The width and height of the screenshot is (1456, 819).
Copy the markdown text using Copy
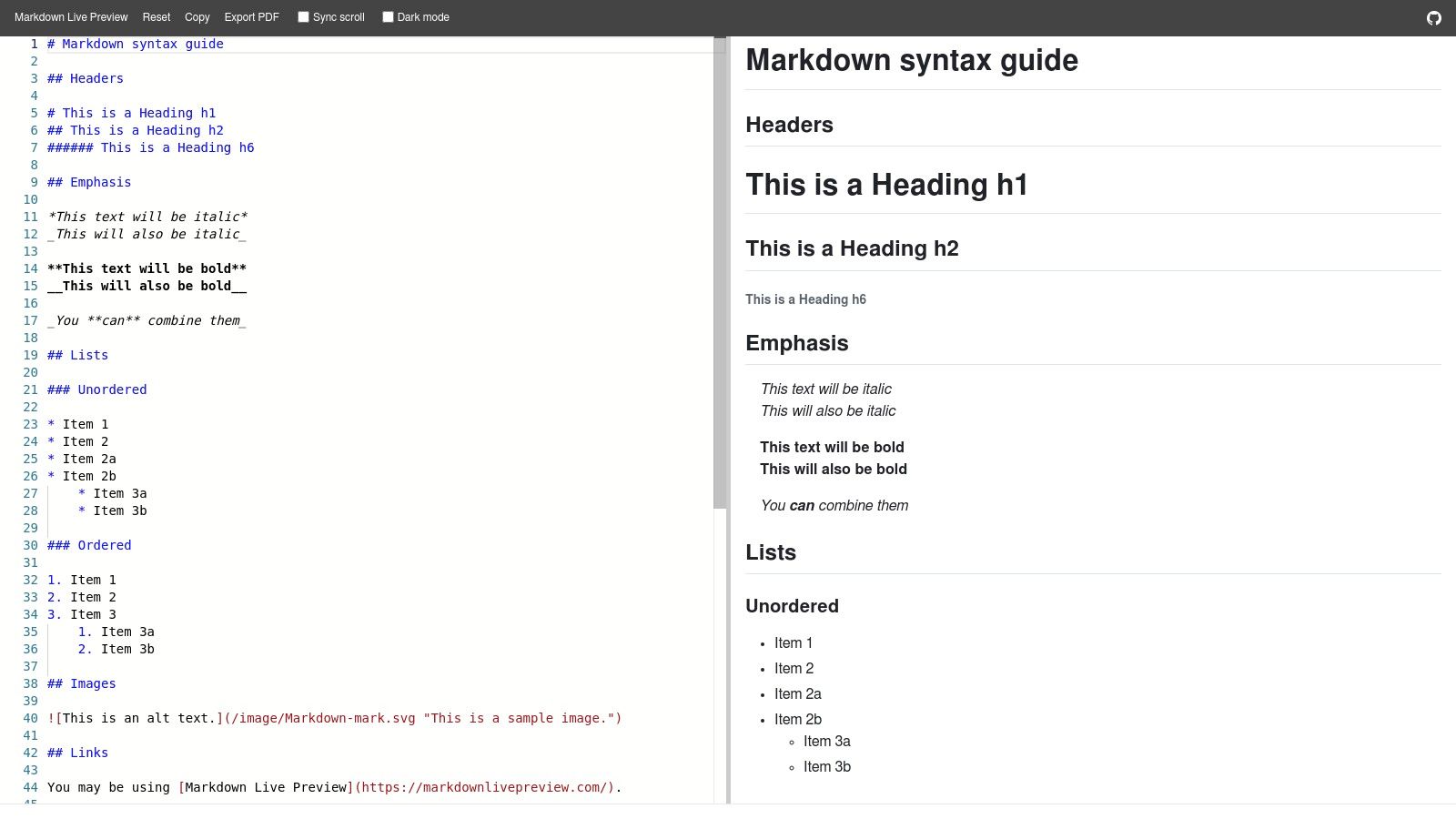coord(197,17)
